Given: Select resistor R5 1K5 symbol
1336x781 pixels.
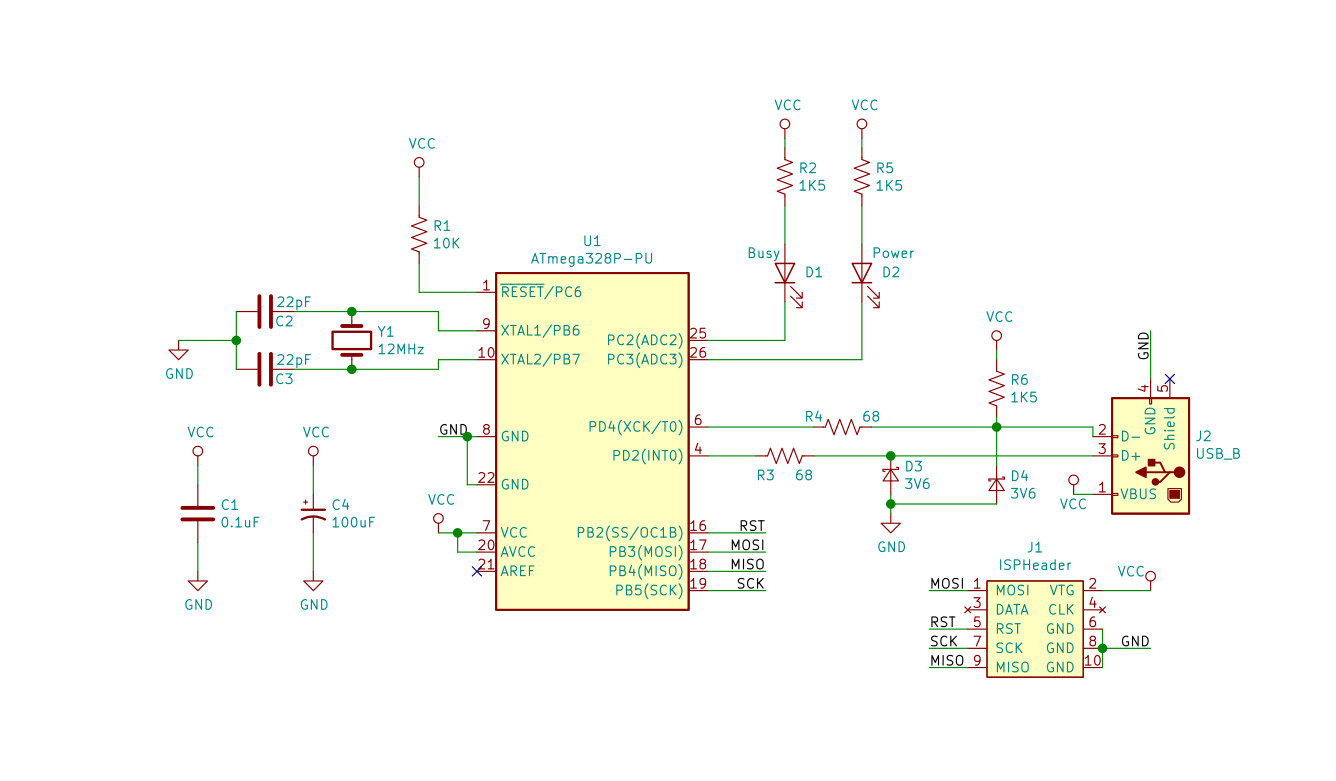Looking at the screenshot, I should click(862, 178).
